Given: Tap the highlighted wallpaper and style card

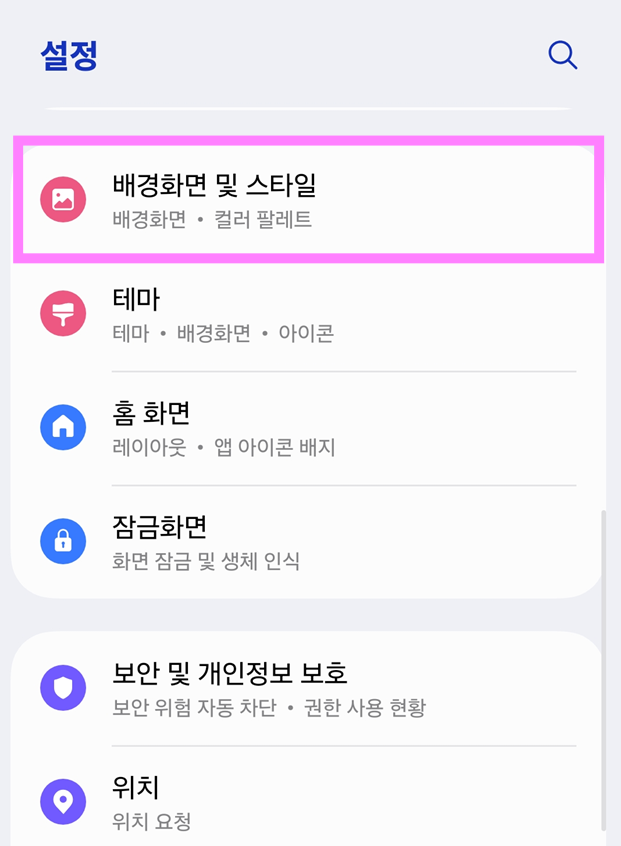Looking at the screenshot, I should (310, 198).
